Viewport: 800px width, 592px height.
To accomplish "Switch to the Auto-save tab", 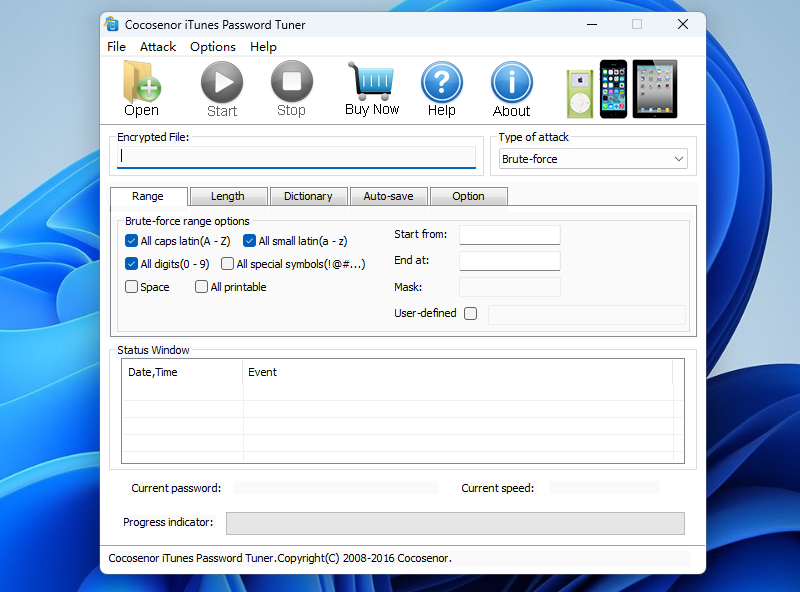I will click(x=388, y=196).
